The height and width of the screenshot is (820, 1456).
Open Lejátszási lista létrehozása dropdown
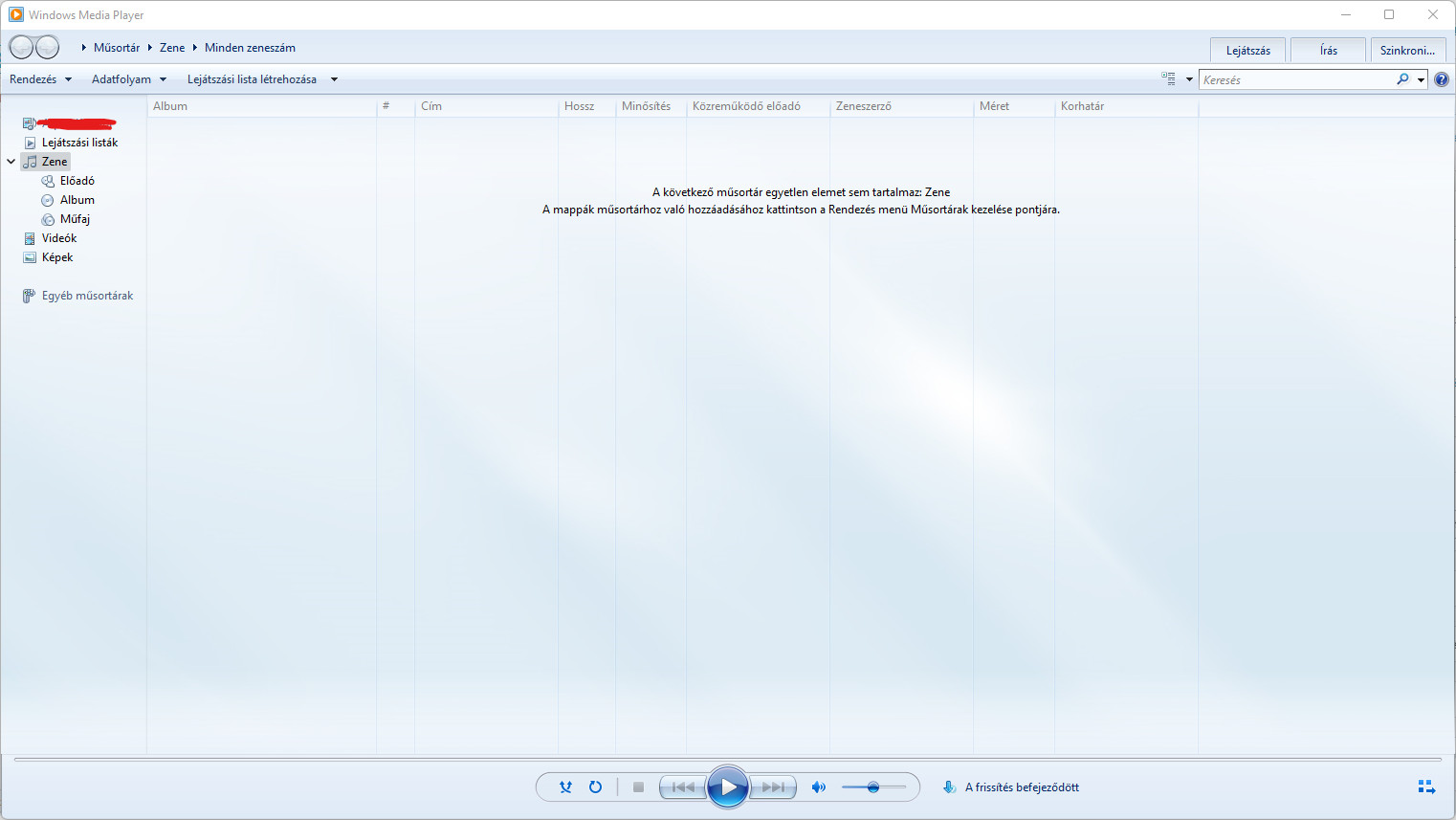(262, 79)
